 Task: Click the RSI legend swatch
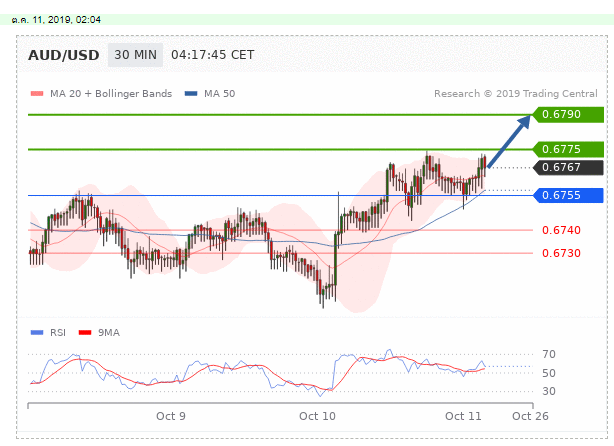point(37,332)
